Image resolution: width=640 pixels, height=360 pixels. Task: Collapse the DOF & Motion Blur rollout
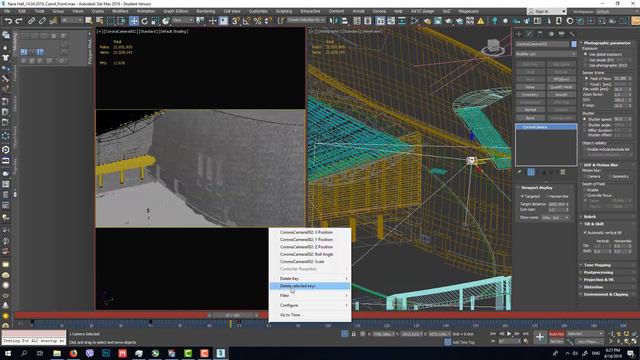pyautogui.click(x=607, y=165)
